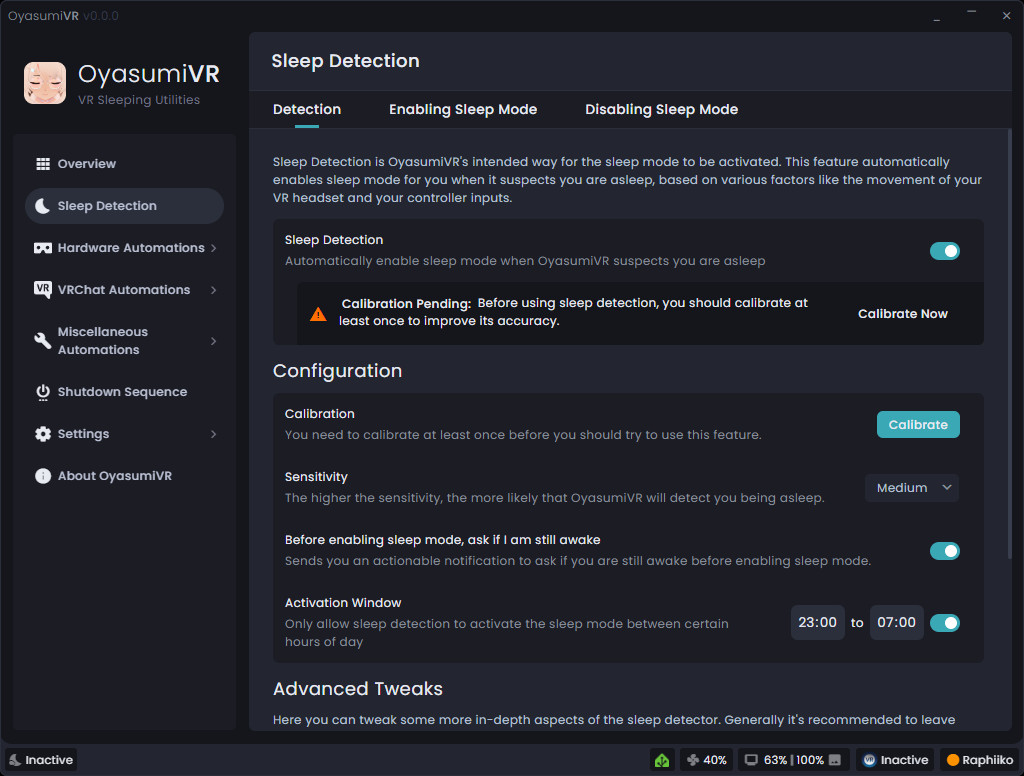This screenshot has height=776, width=1024.
Task: Click the 23:00 start time field
Action: click(818, 622)
